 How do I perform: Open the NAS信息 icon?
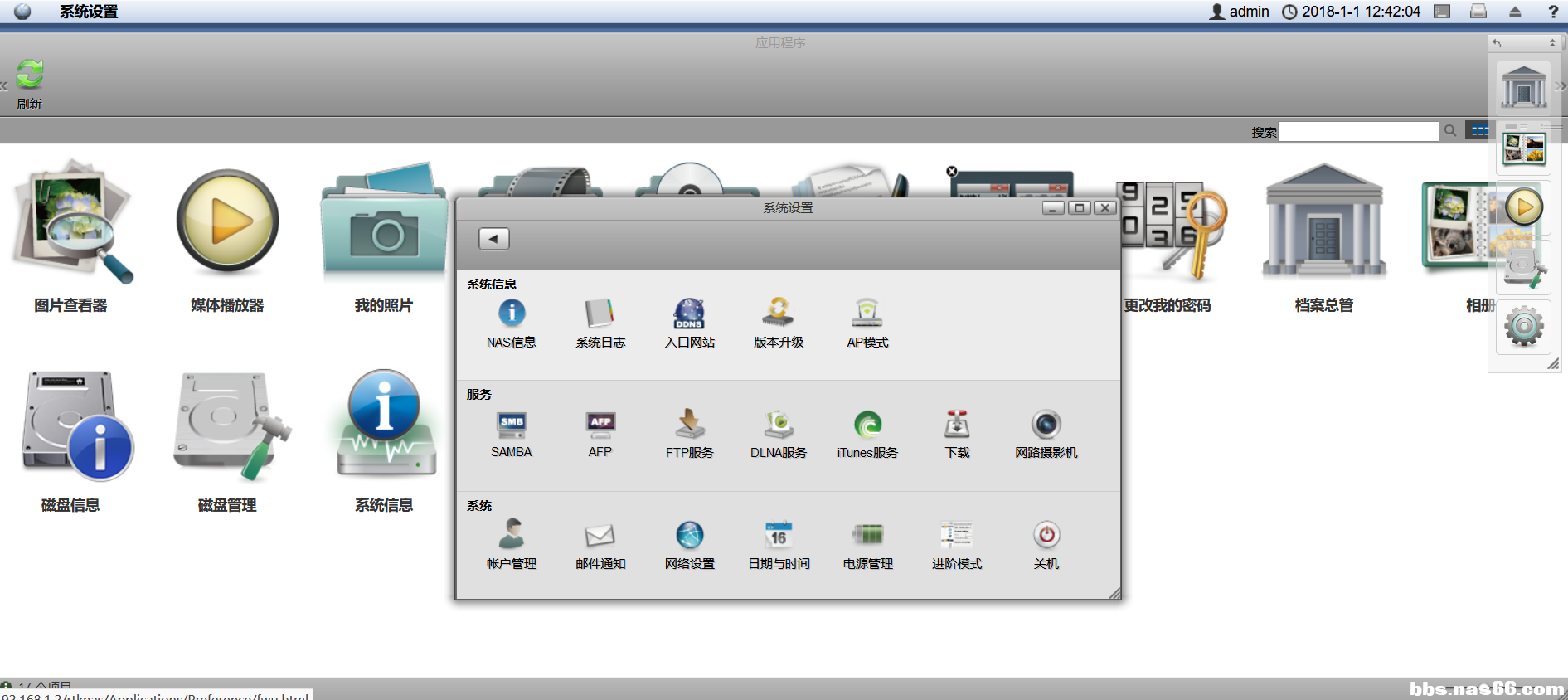coord(511,314)
